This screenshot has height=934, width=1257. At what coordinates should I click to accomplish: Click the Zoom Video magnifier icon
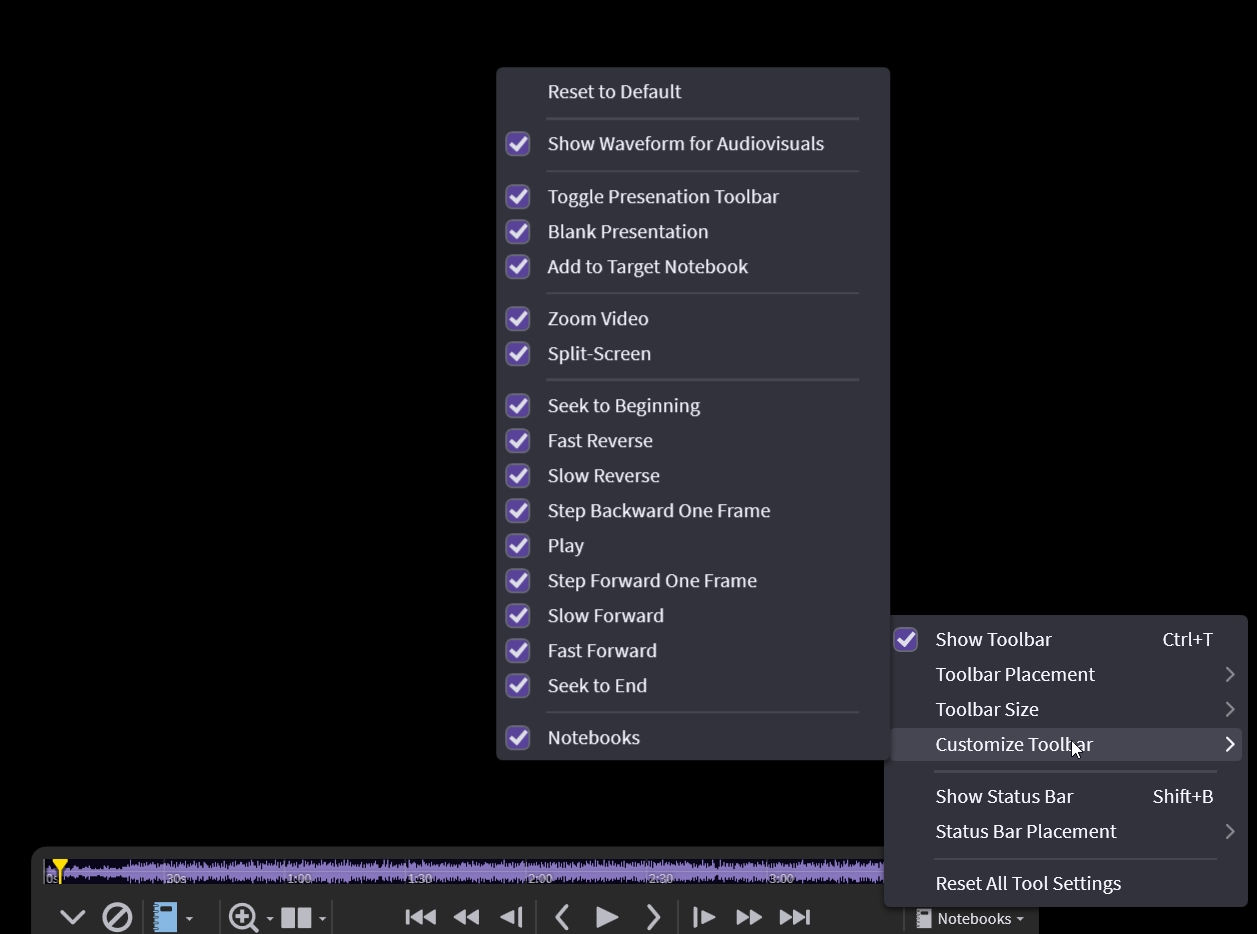click(x=243, y=917)
